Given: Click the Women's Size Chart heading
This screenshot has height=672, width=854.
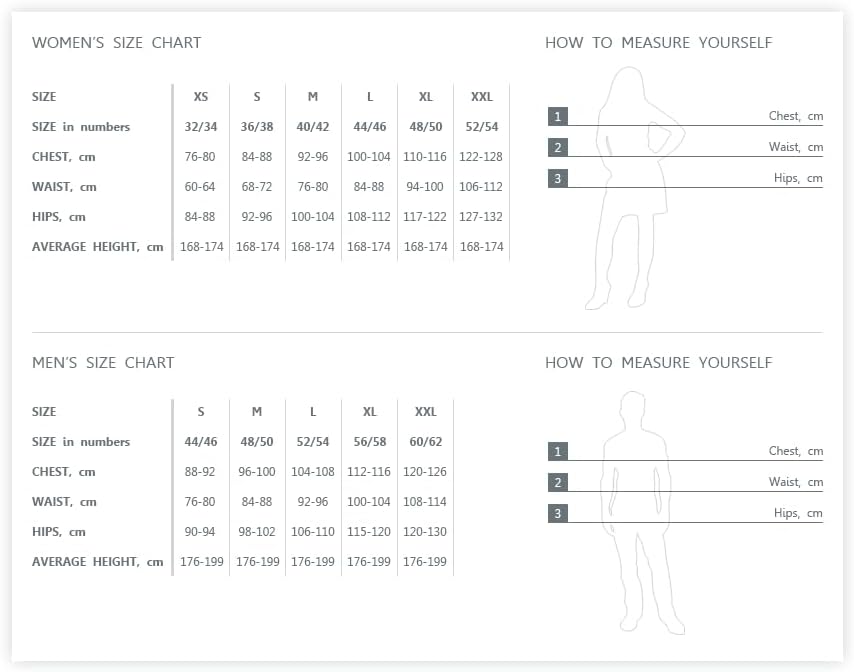Looking at the screenshot, I should pyautogui.click(x=117, y=42).
